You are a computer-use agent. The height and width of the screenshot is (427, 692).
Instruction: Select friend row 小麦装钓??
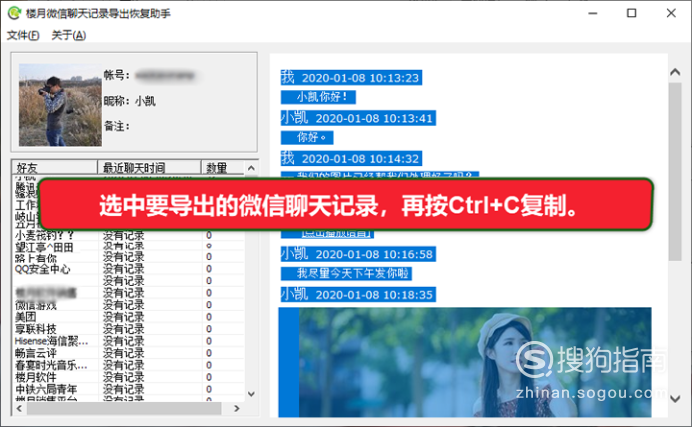(128, 236)
